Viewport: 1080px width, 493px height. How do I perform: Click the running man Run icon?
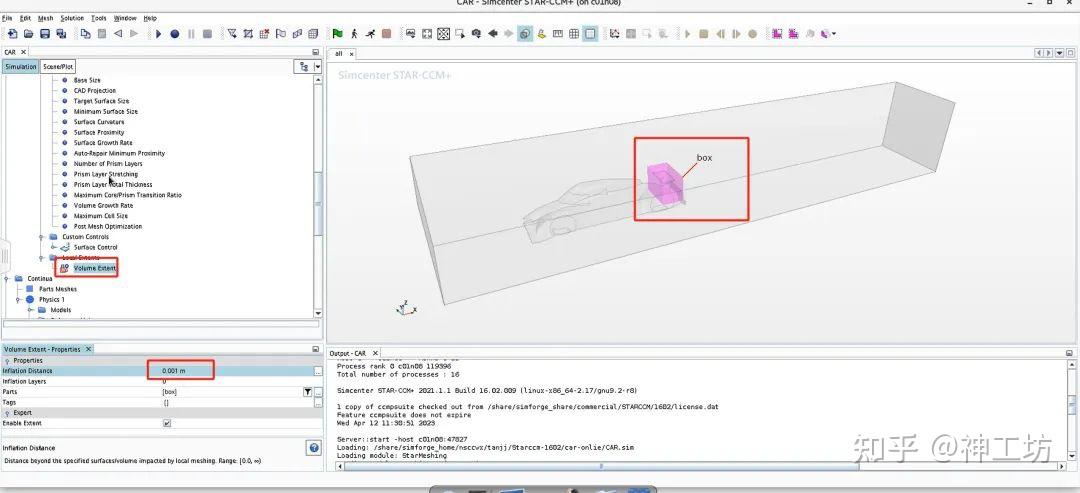click(371, 34)
